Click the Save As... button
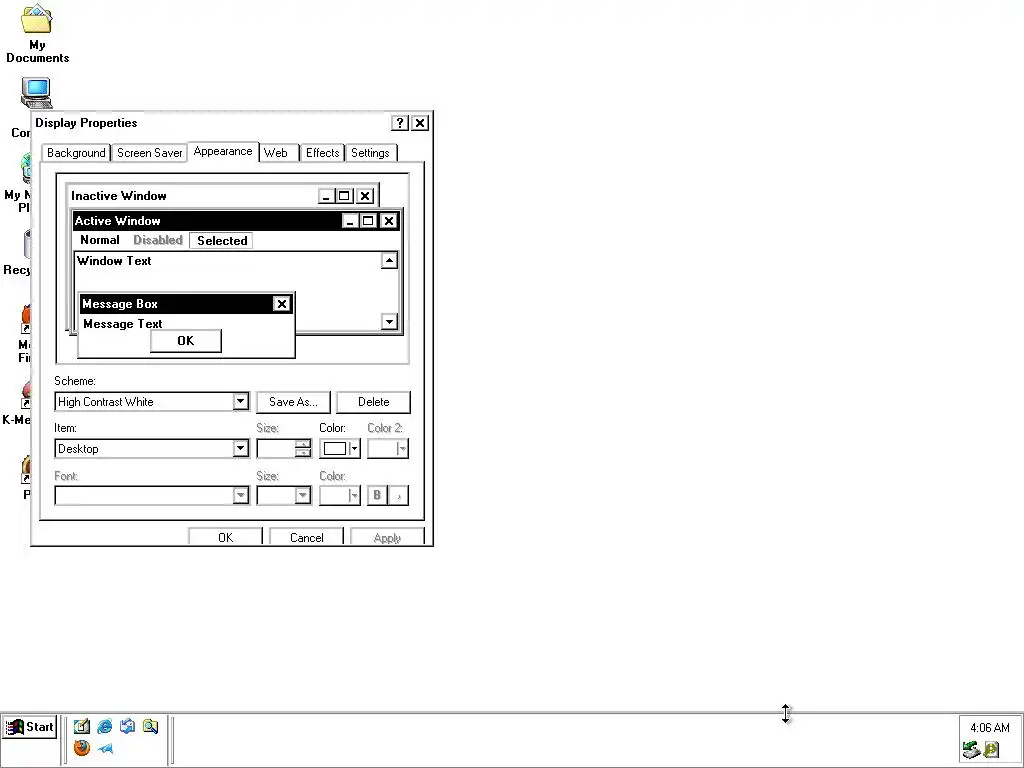Image resolution: width=1024 pixels, height=768 pixels. (293, 402)
